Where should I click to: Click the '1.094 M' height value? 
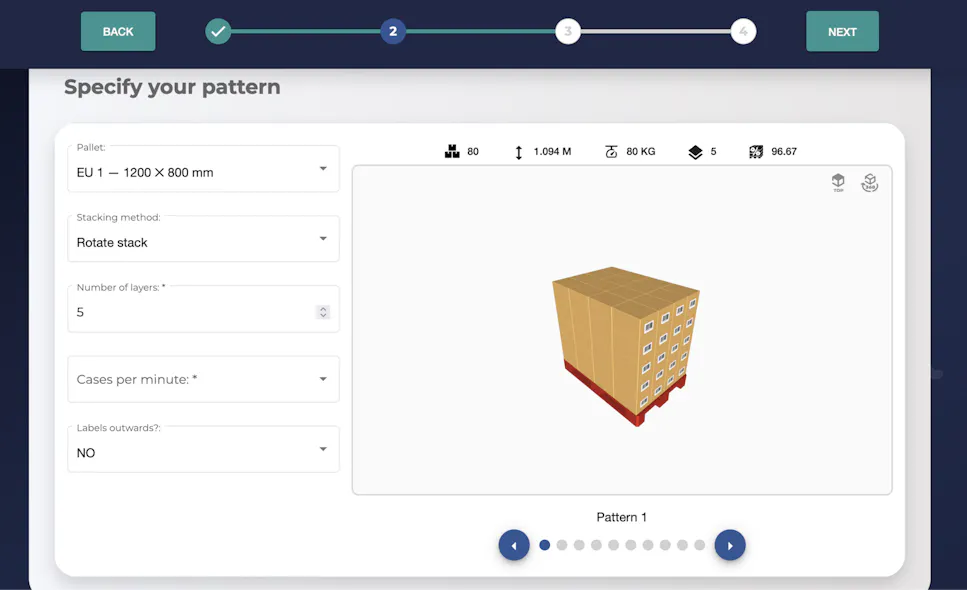[553, 152]
